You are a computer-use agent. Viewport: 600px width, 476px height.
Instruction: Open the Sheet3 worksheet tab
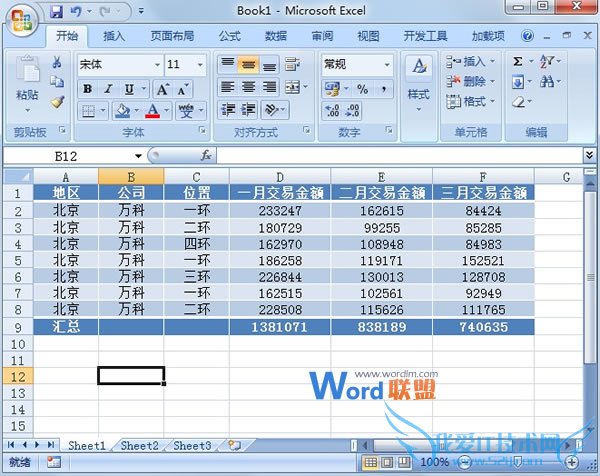(192, 446)
